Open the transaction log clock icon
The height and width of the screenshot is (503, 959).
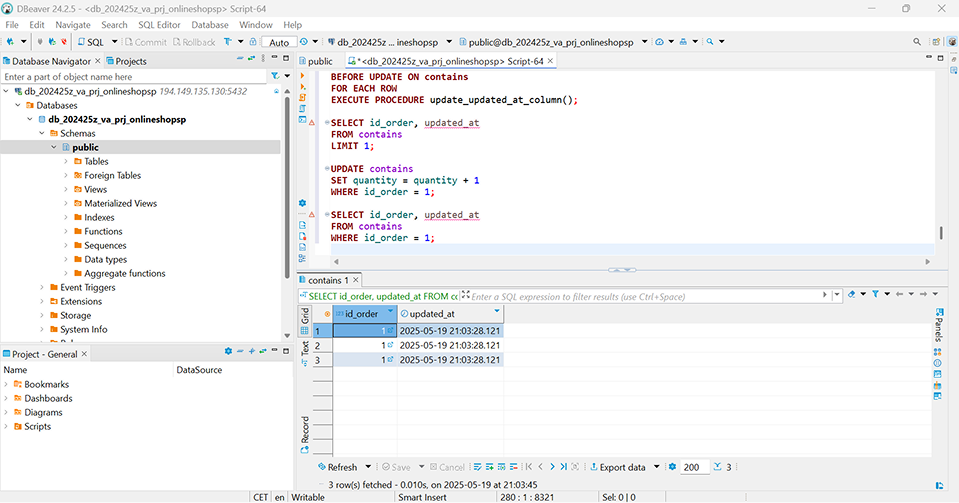(x=303, y=42)
